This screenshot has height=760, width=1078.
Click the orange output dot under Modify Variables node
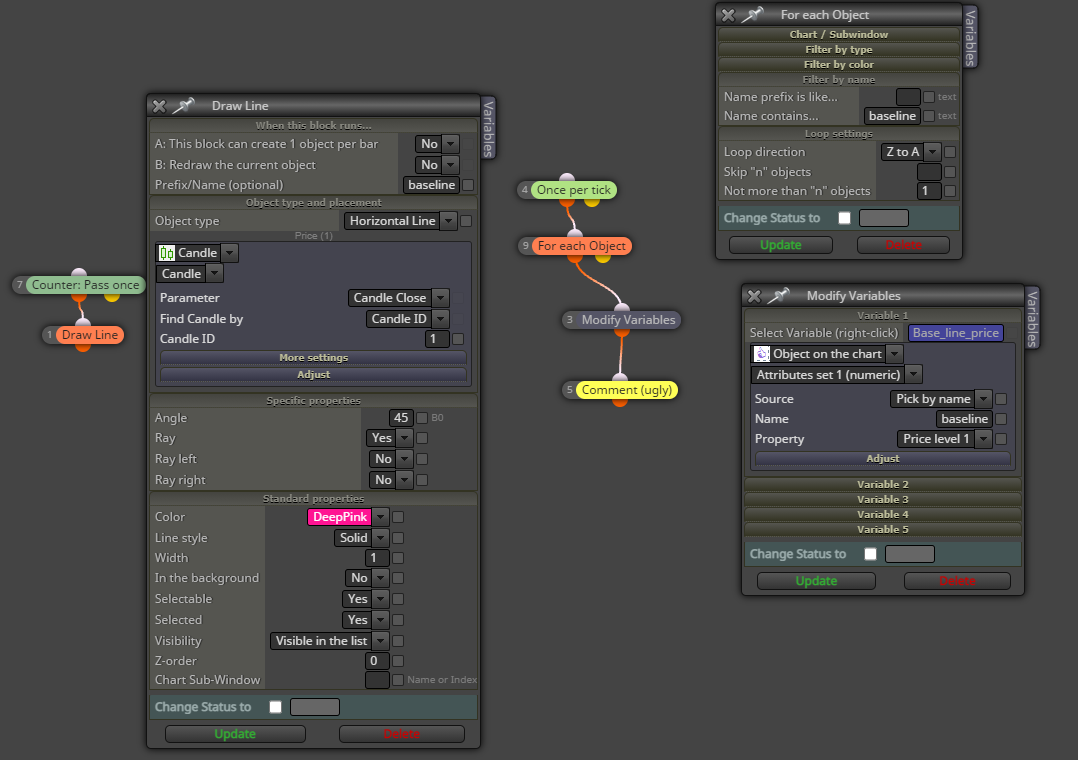click(x=622, y=332)
